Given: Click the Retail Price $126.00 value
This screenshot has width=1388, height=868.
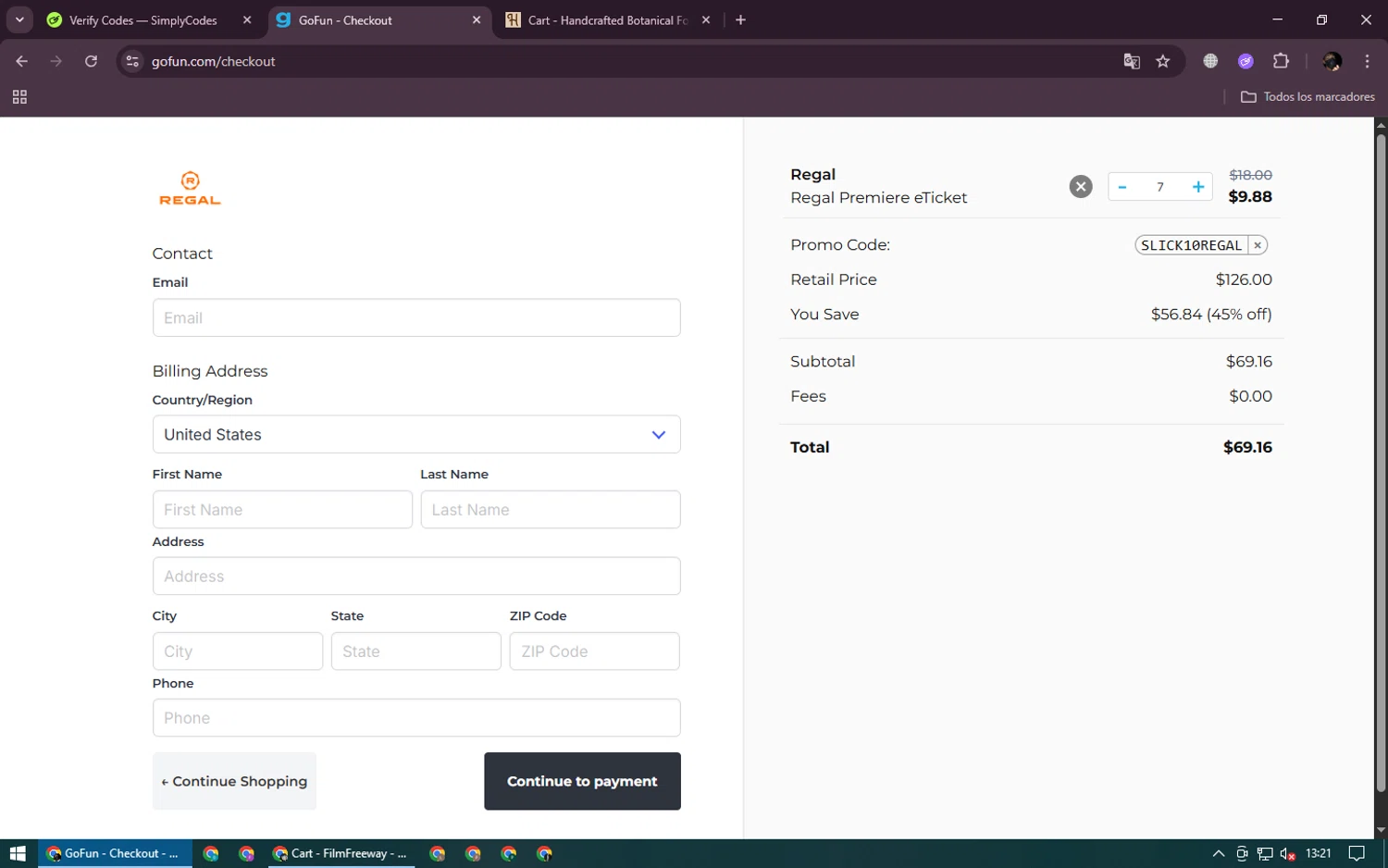Looking at the screenshot, I should coord(1244,279).
